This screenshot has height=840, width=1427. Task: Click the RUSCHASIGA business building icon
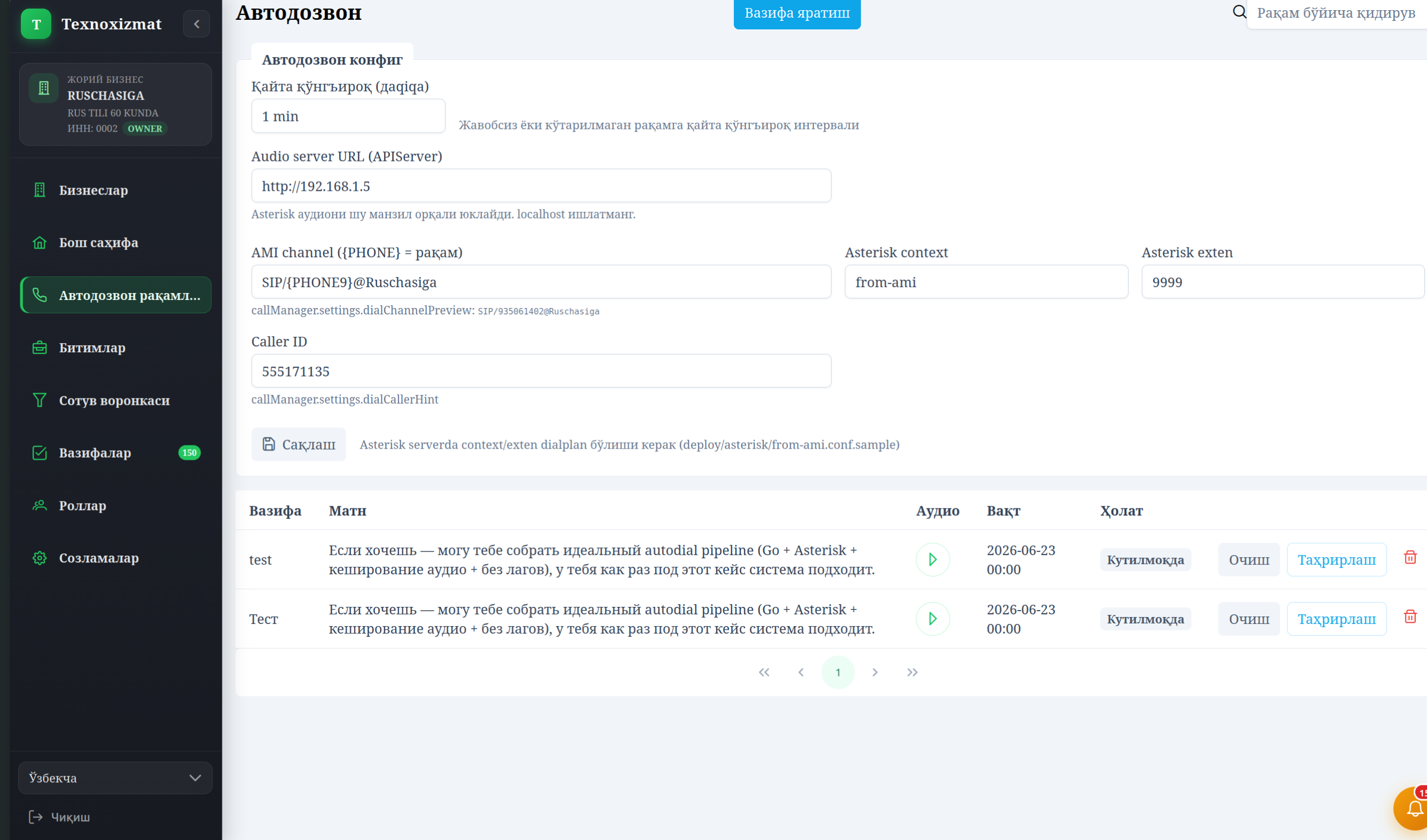44,88
